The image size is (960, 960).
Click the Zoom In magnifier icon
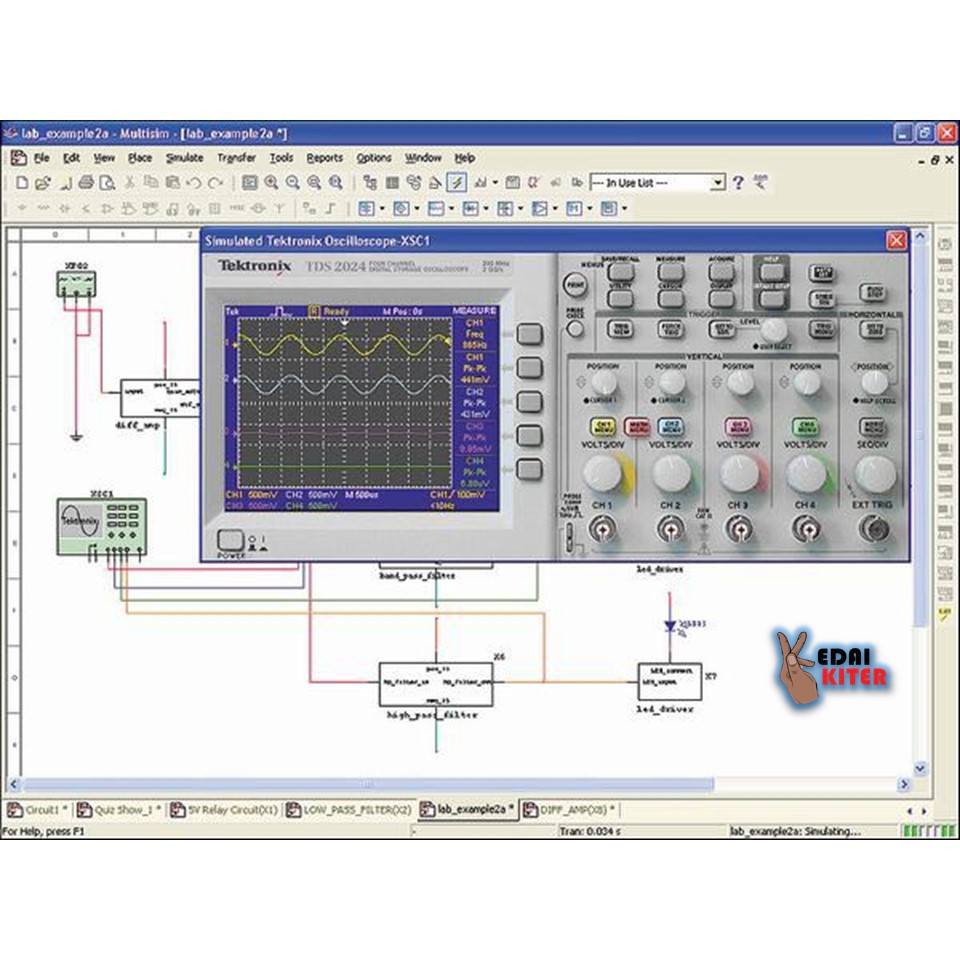(271, 183)
